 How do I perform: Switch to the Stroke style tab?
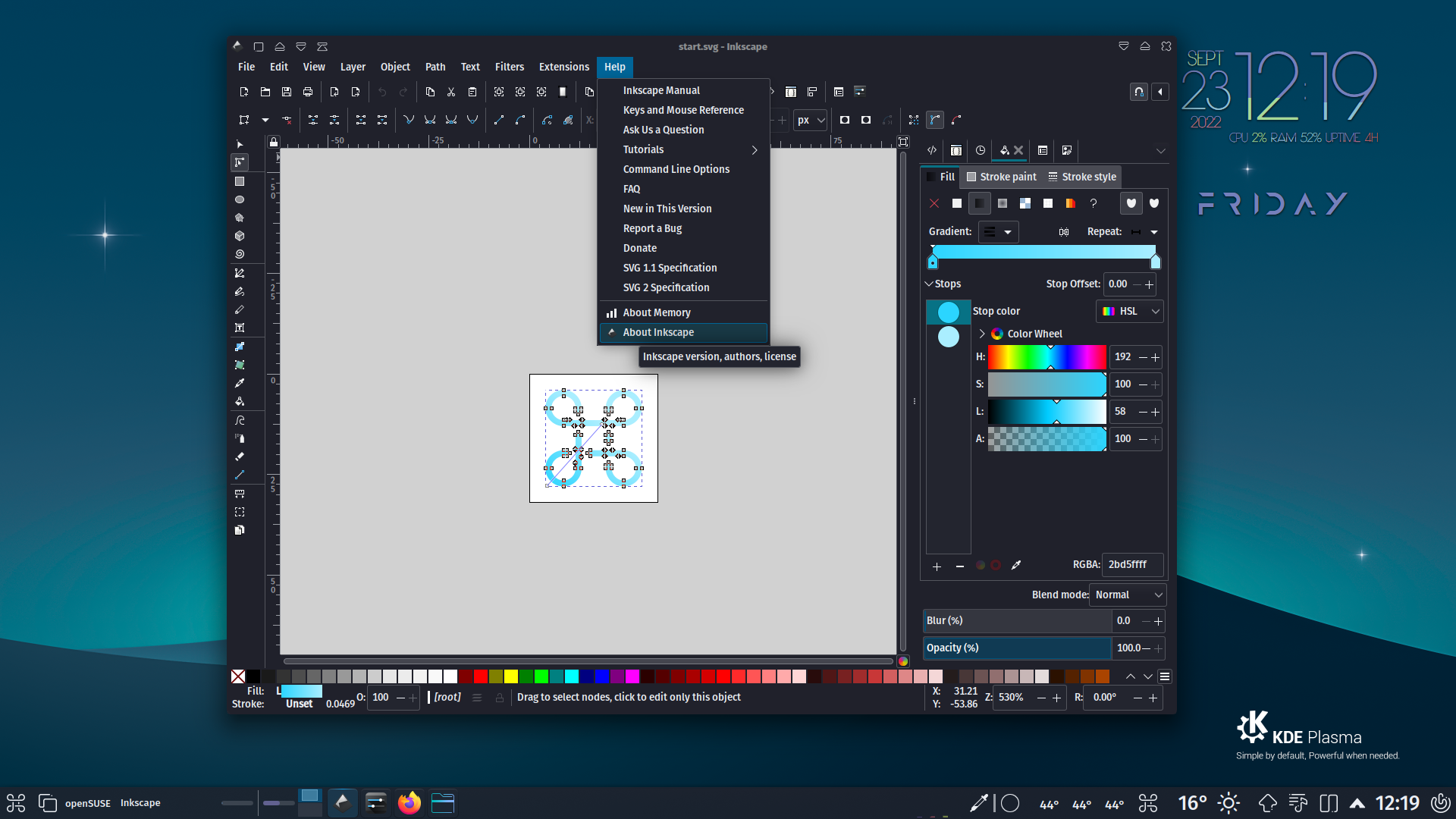pos(1082,177)
